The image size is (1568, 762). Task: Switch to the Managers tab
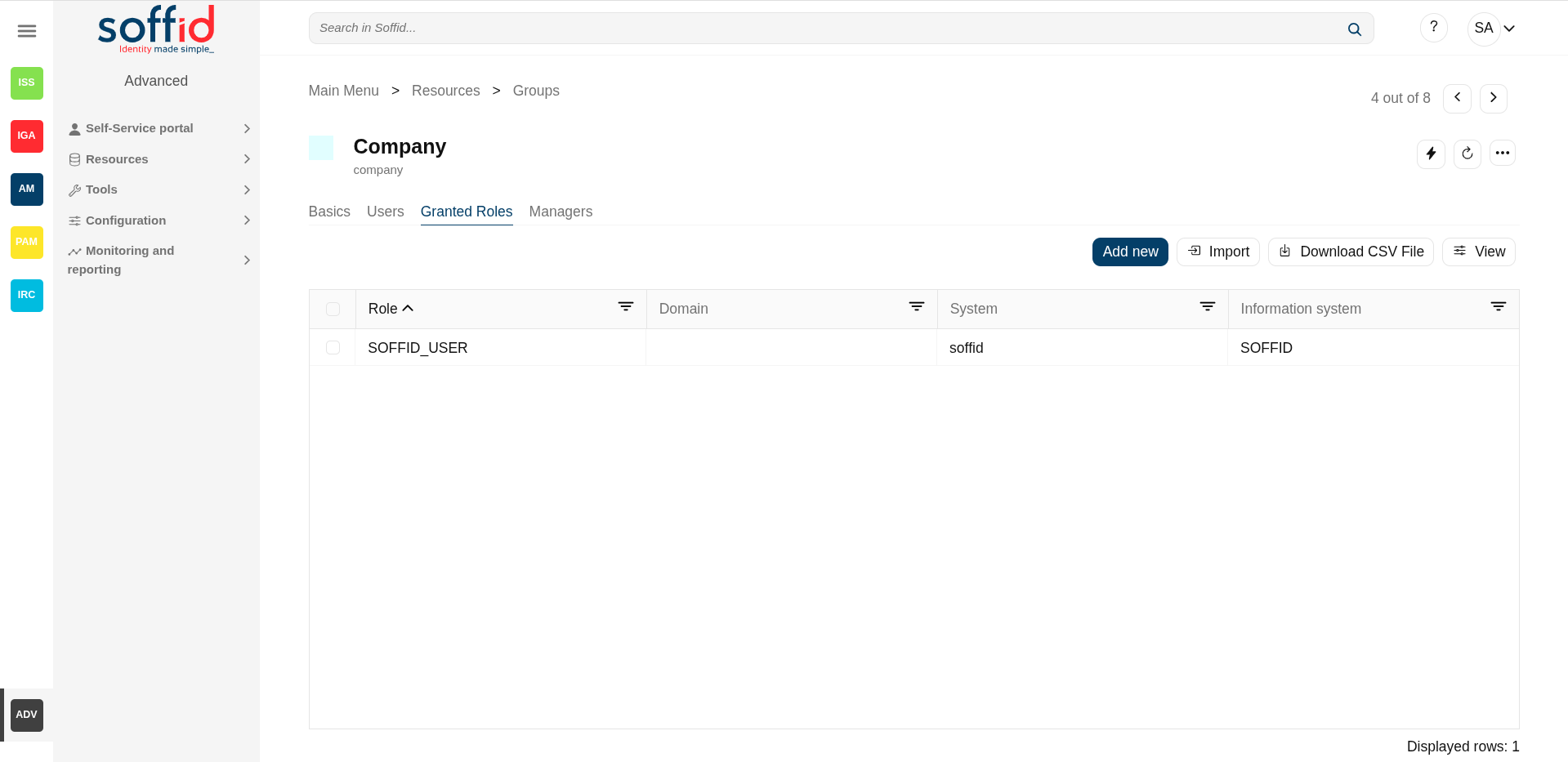pyautogui.click(x=561, y=212)
